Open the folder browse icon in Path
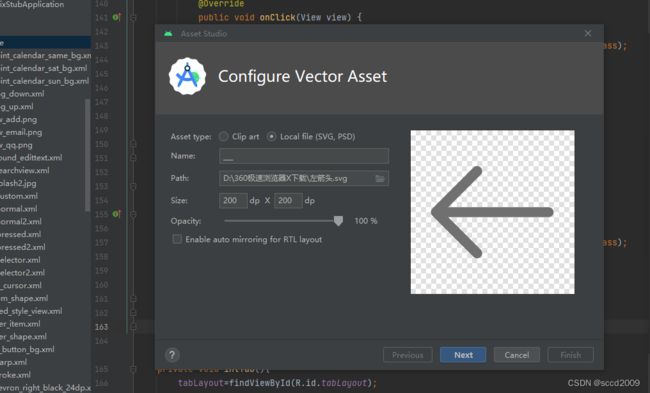This screenshot has height=393, width=650. [x=380, y=179]
